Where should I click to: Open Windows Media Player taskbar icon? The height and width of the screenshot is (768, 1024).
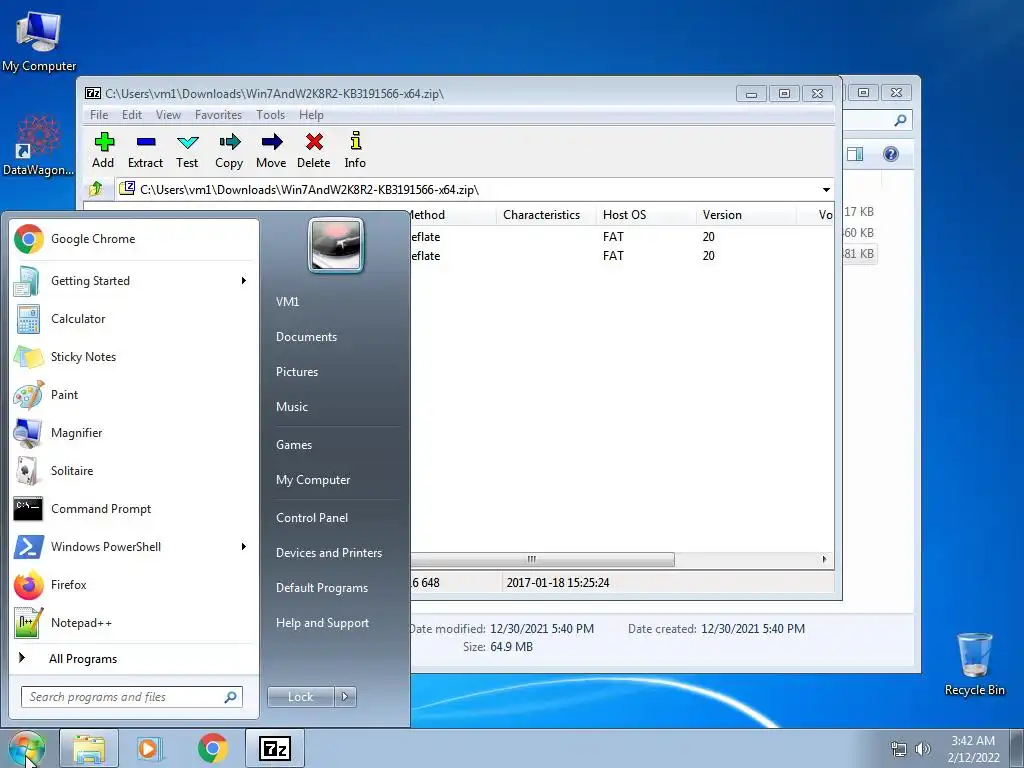[x=150, y=748]
